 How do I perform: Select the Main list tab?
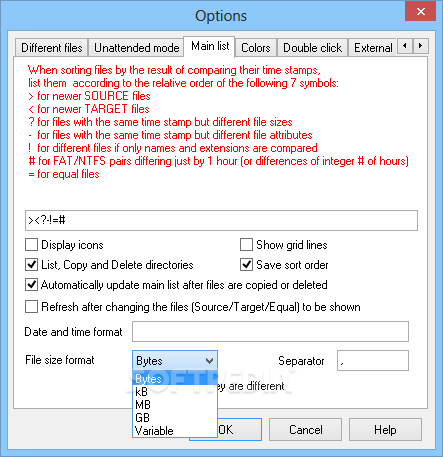(x=210, y=46)
